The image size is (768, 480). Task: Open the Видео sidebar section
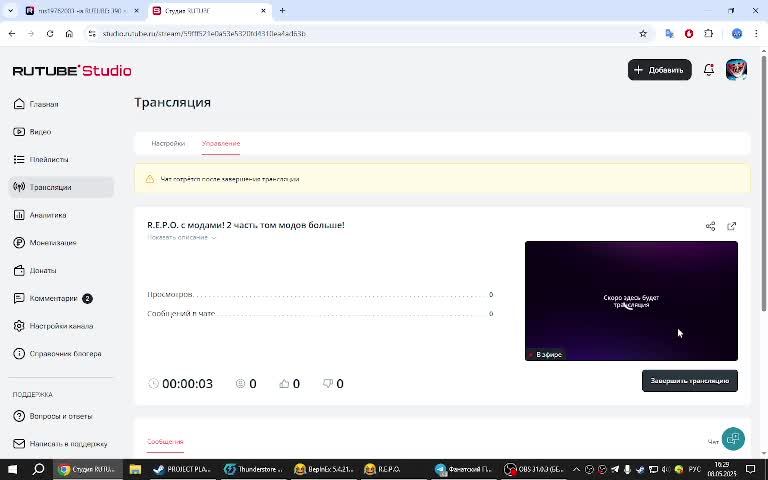(x=32, y=132)
